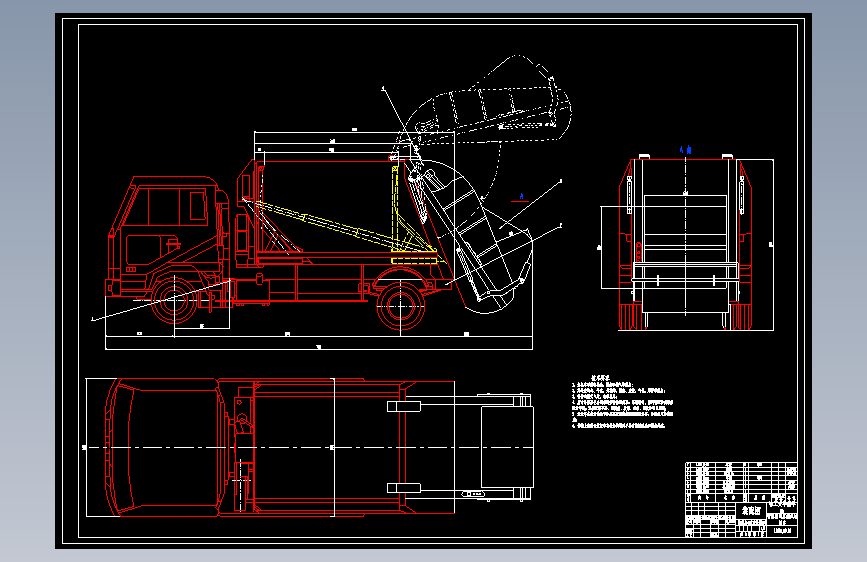Click the blue view label above the rear view
The image size is (867, 562).
(686, 149)
